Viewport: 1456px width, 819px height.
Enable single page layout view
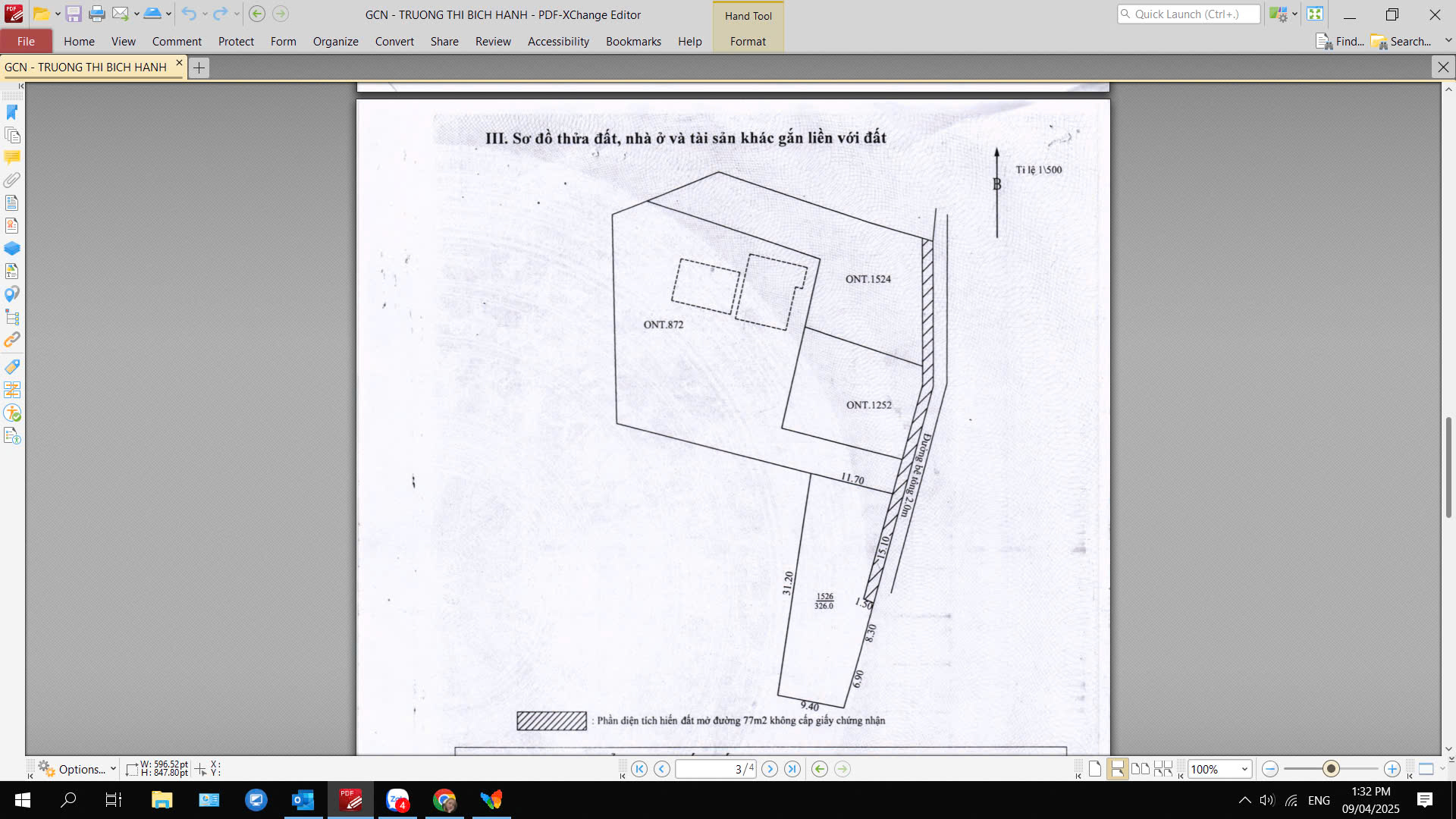point(1095,769)
